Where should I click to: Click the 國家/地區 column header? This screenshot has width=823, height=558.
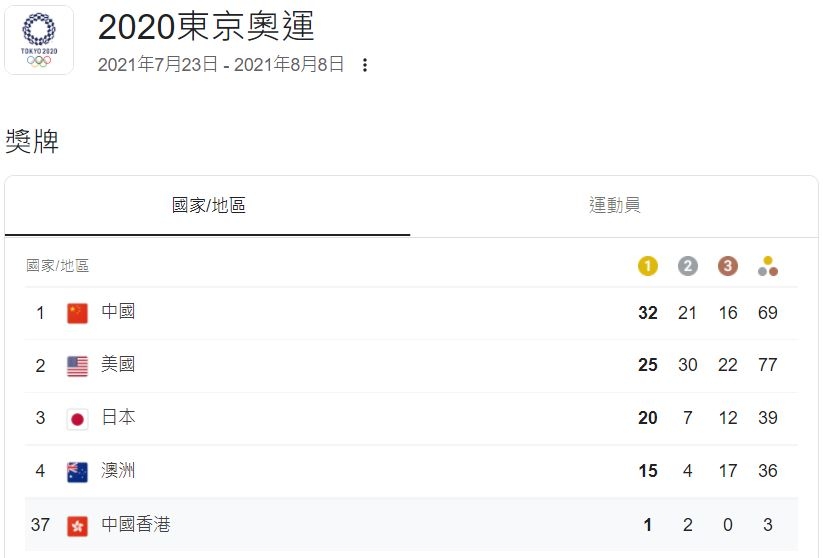[x=58, y=266]
